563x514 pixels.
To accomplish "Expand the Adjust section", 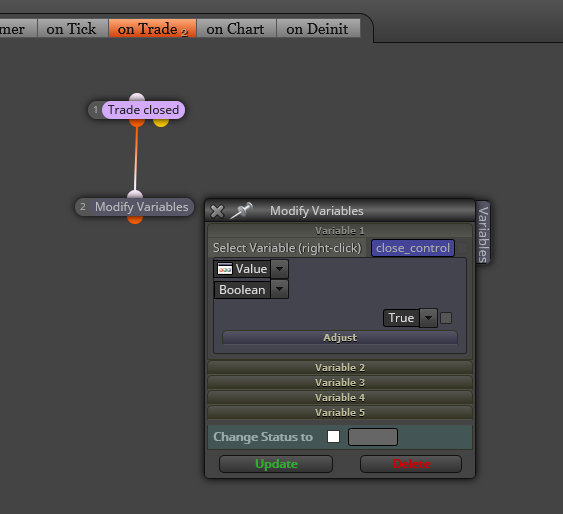I will (x=340, y=337).
